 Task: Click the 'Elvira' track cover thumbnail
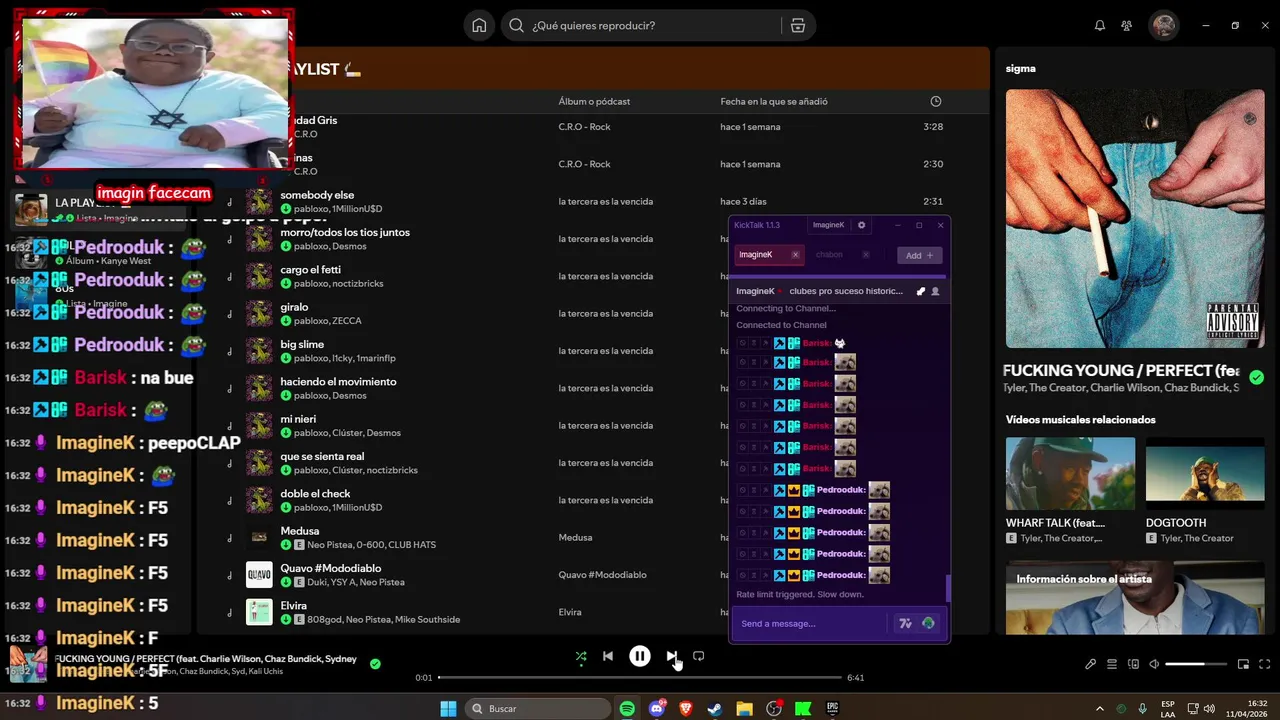pos(259,612)
